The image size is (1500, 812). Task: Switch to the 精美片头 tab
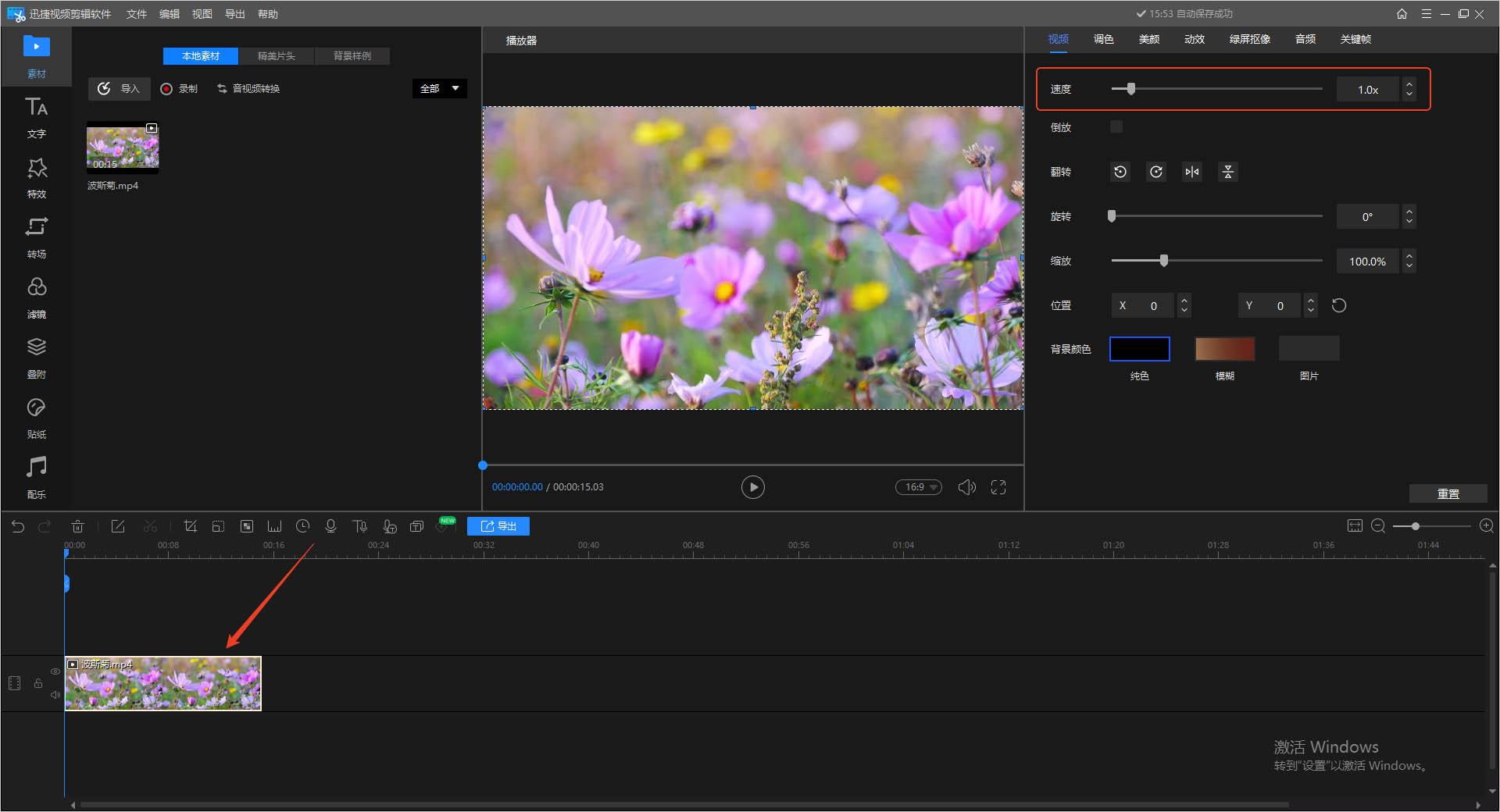(x=277, y=56)
